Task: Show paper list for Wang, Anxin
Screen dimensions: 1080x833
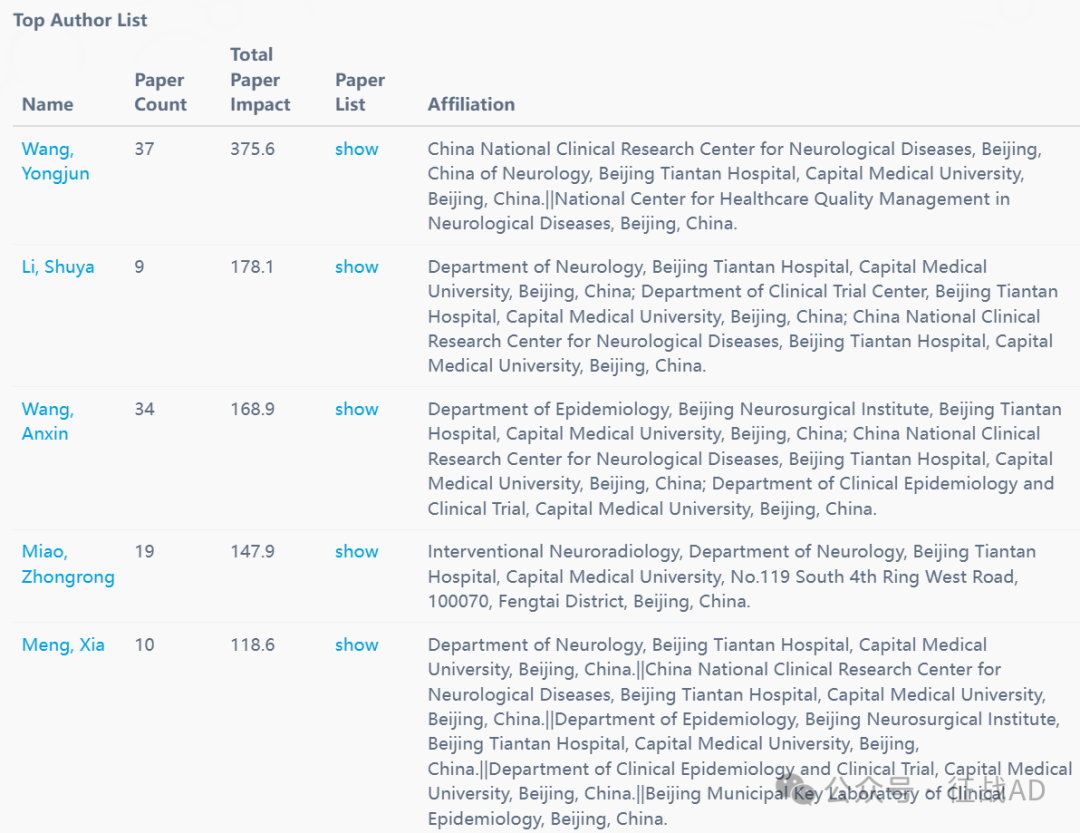Action: [357, 409]
